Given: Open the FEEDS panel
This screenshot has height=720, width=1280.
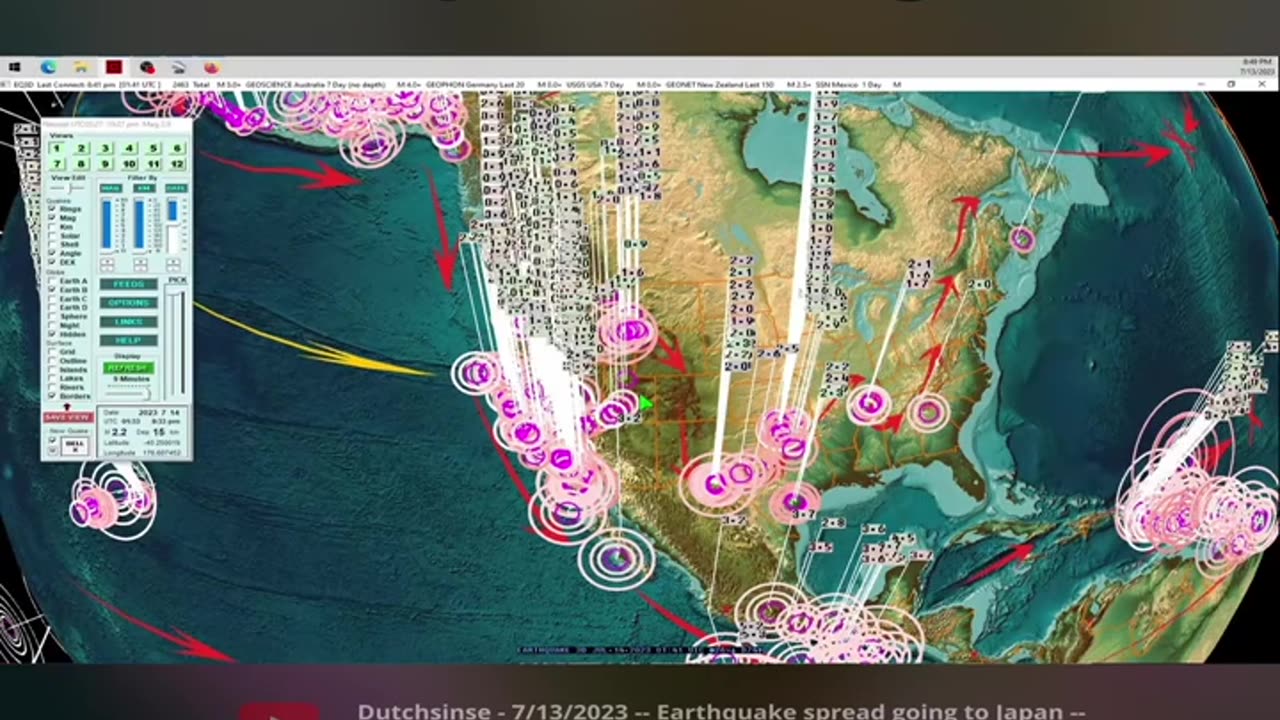Looking at the screenshot, I should click(128, 284).
